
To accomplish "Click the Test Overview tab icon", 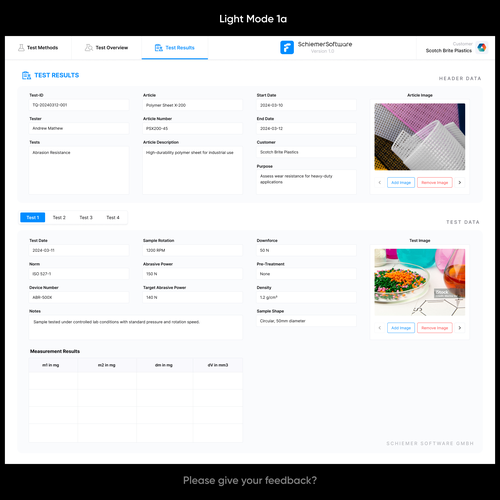I will [89, 48].
